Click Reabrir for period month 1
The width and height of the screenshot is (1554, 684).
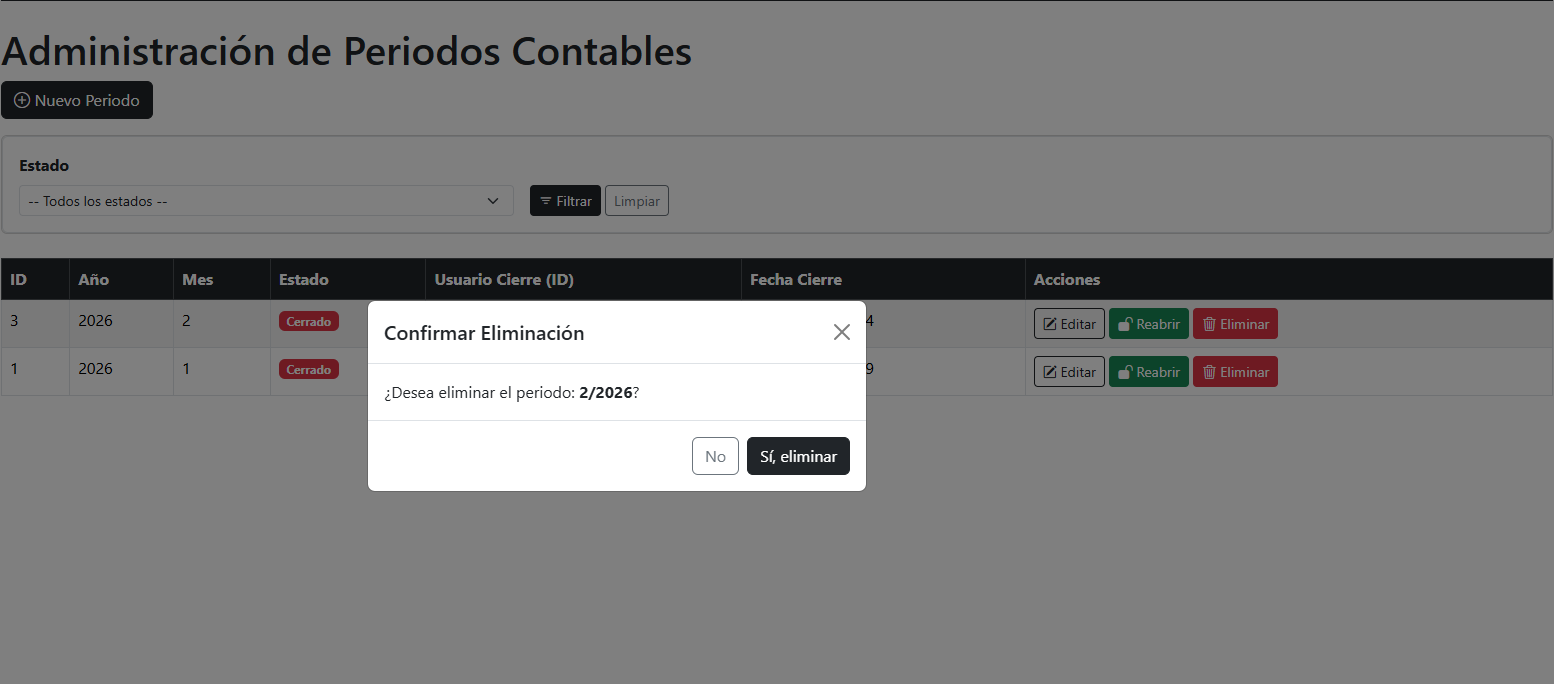point(1148,372)
